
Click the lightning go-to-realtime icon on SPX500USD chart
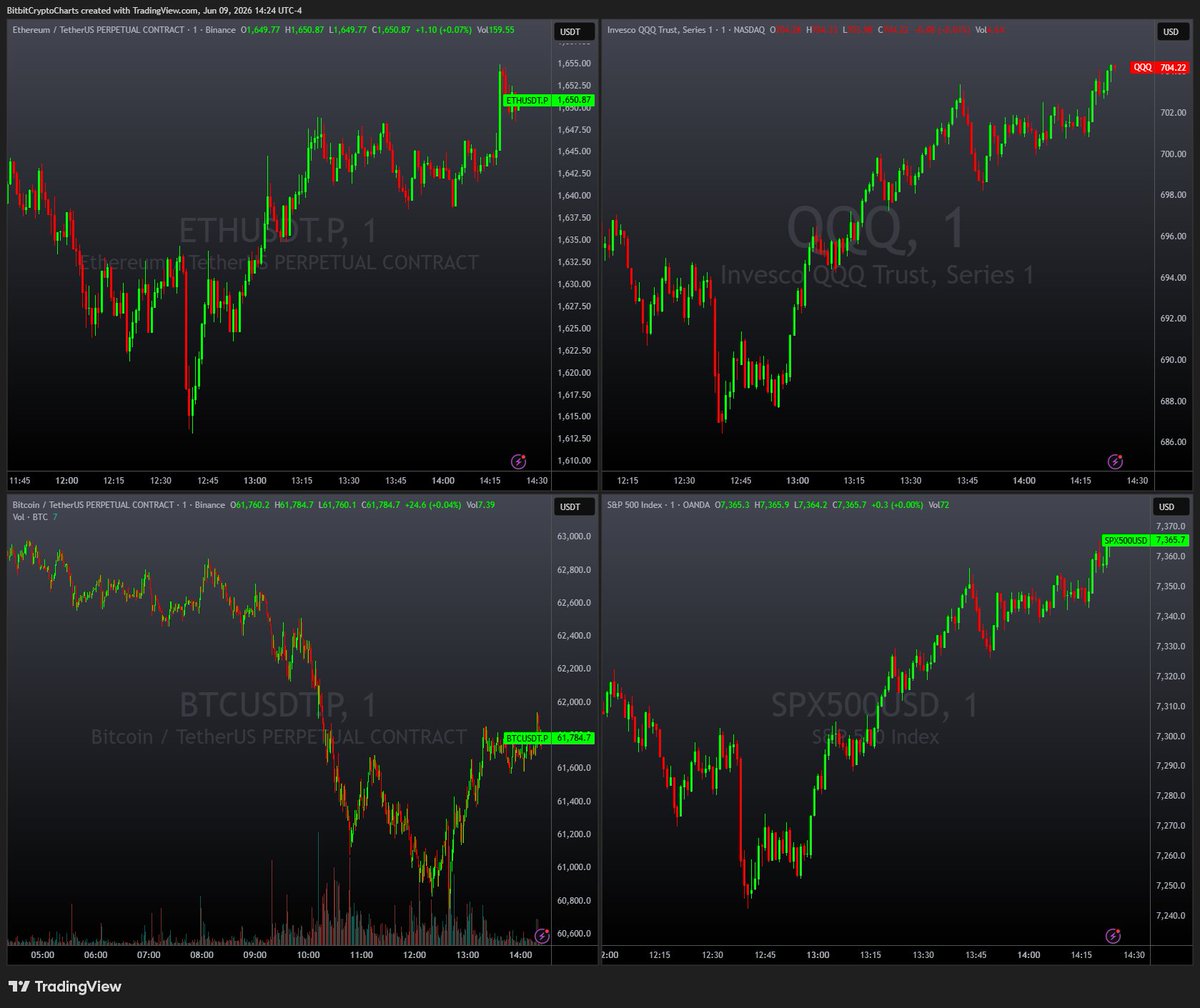(x=1113, y=936)
